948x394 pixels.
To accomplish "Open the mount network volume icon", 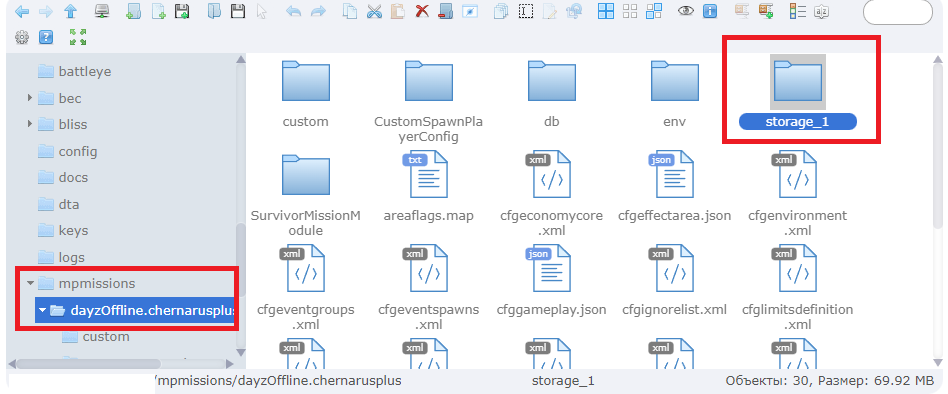I will [103, 11].
